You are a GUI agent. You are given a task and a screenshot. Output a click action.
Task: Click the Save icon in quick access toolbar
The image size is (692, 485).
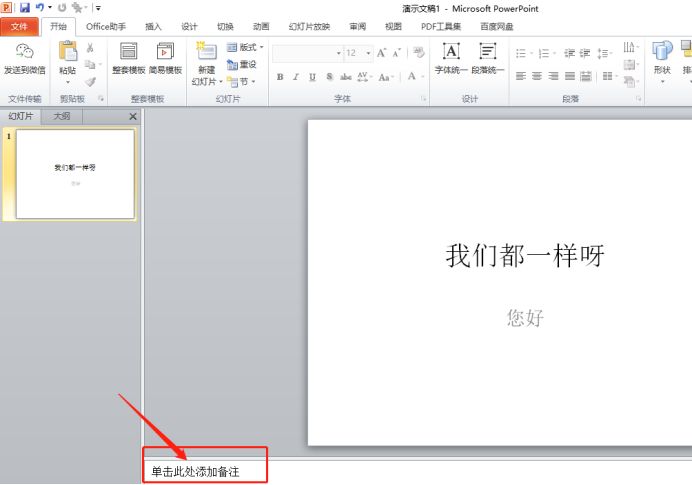pos(25,8)
